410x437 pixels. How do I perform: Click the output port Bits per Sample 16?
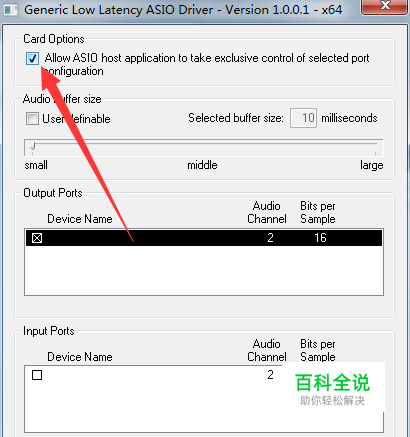point(320,238)
